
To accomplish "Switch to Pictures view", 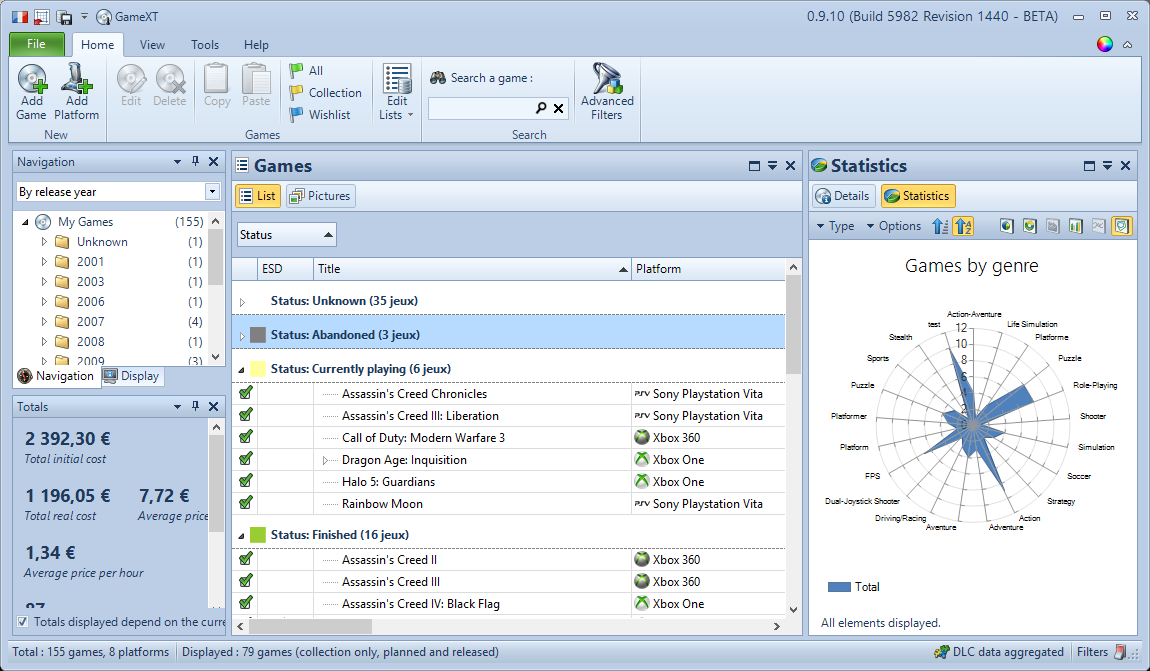I will point(321,196).
